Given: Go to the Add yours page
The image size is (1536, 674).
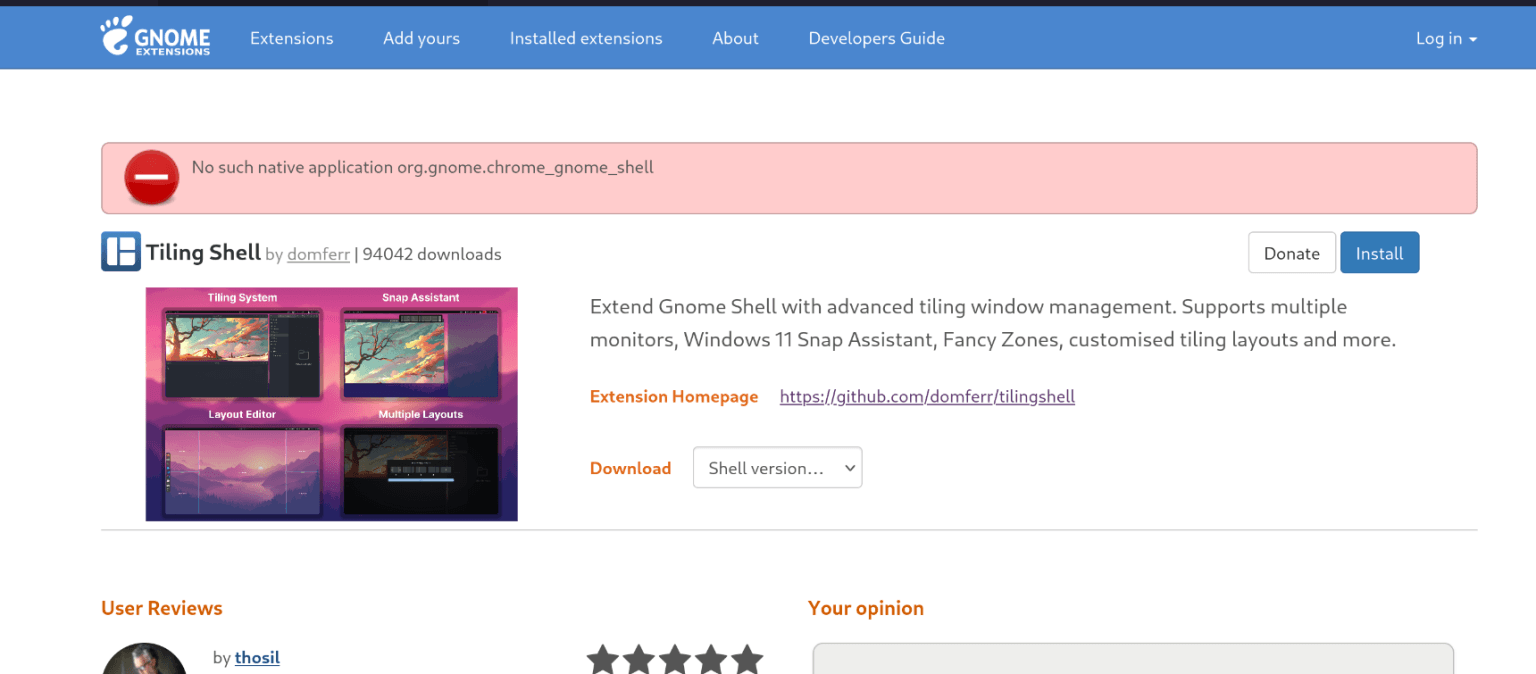Looking at the screenshot, I should pos(421,38).
